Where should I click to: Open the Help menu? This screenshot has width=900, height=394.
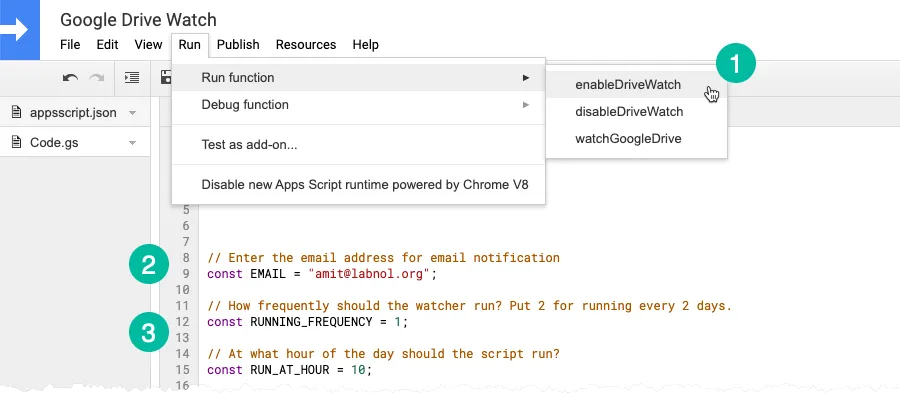pyautogui.click(x=366, y=44)
